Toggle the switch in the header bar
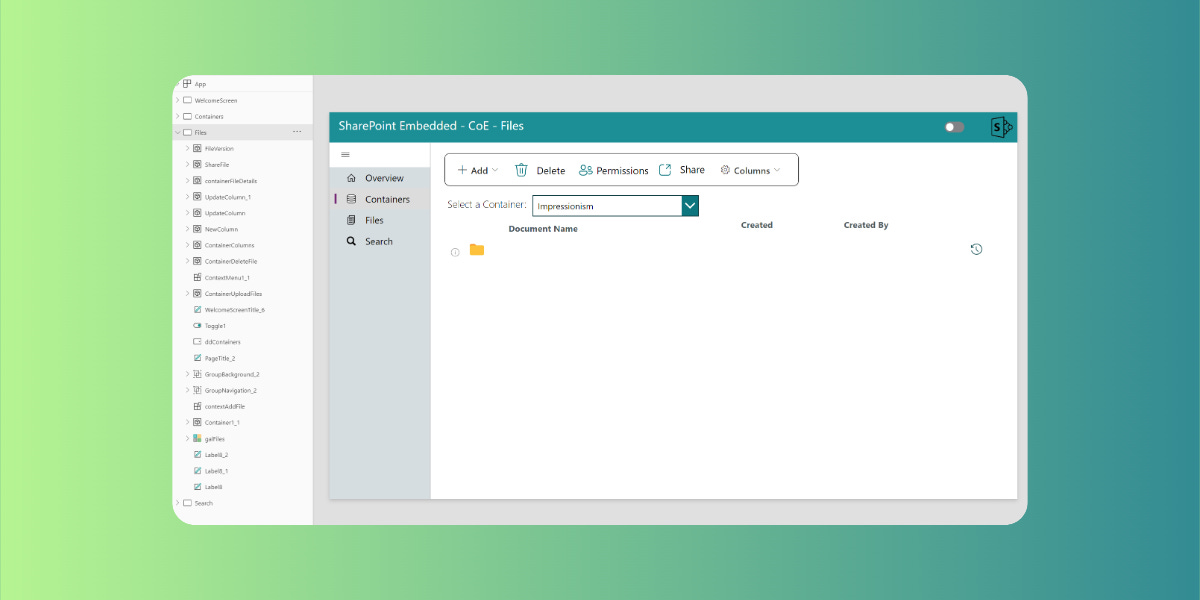The width and height of the screenshot is (1200, 600). tap(954, 127)
